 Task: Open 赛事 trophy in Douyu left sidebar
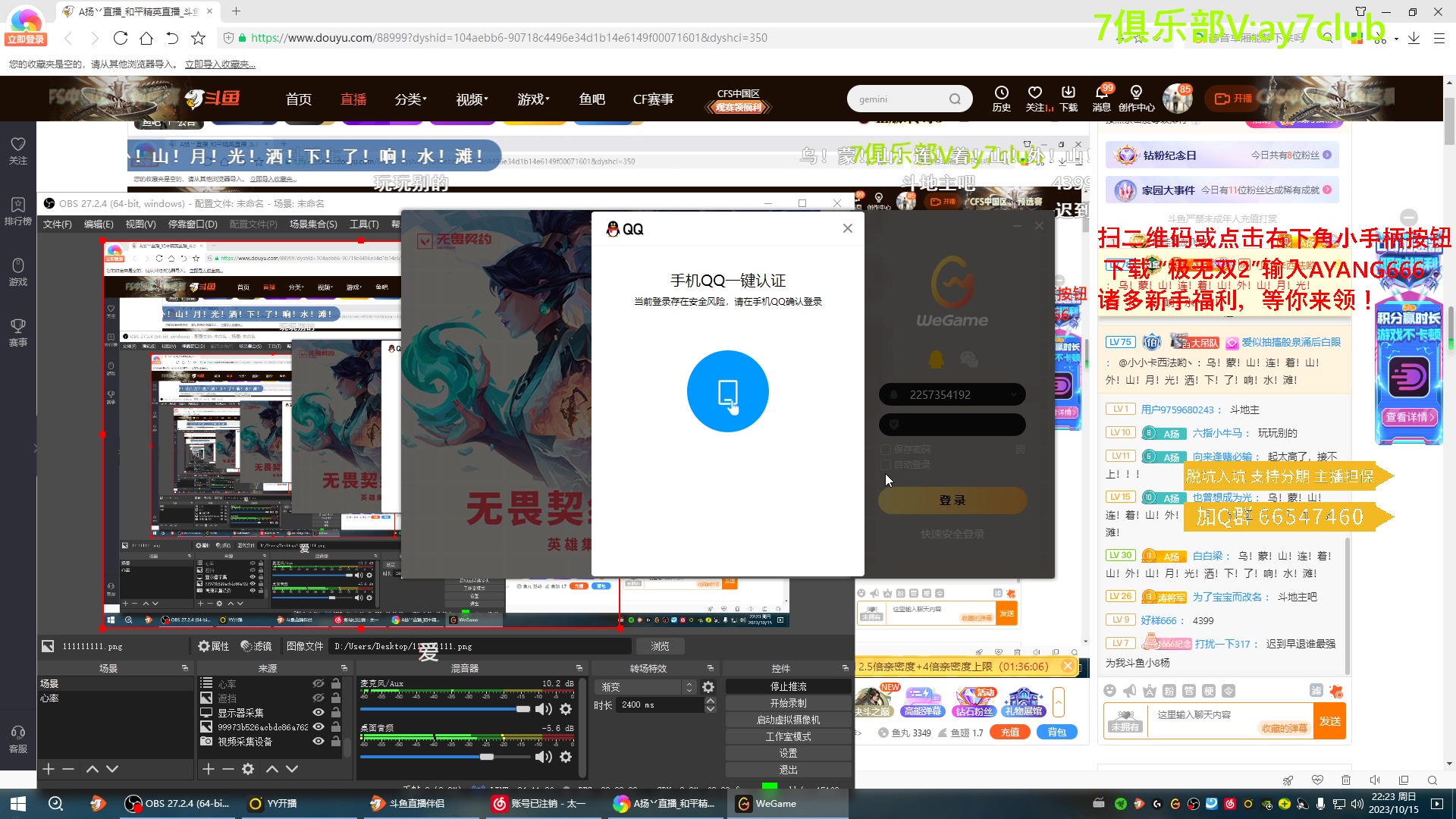click(18, 333)
